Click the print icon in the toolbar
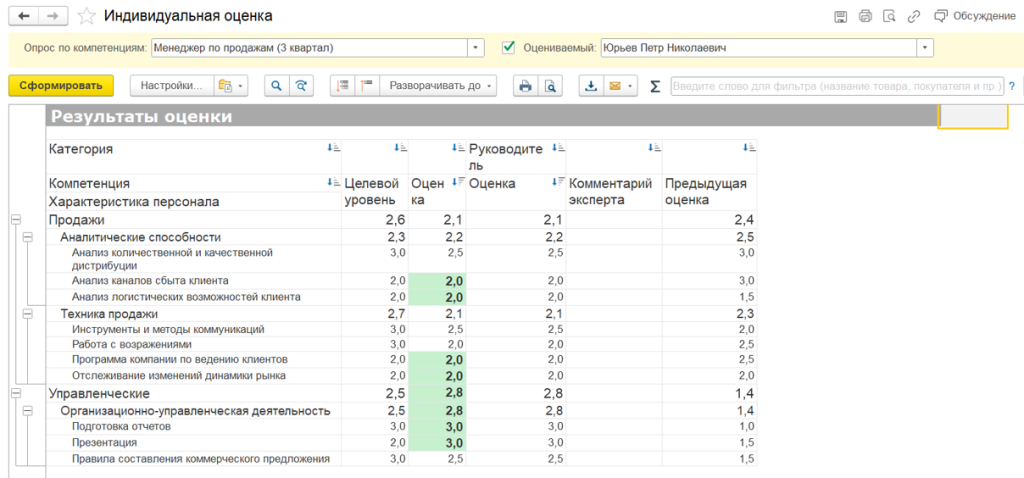The width and height of the screenshot is (1024, 478). click(x=524, y=86)
